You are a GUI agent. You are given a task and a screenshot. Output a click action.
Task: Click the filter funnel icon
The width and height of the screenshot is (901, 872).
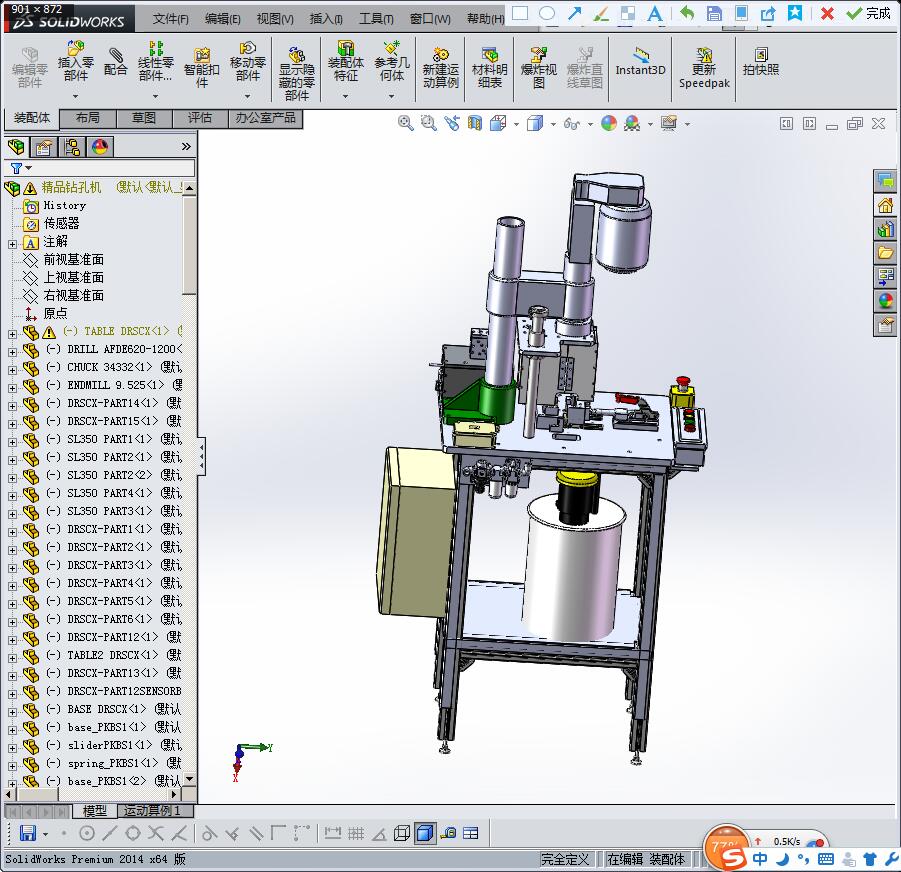click(16, 168)
